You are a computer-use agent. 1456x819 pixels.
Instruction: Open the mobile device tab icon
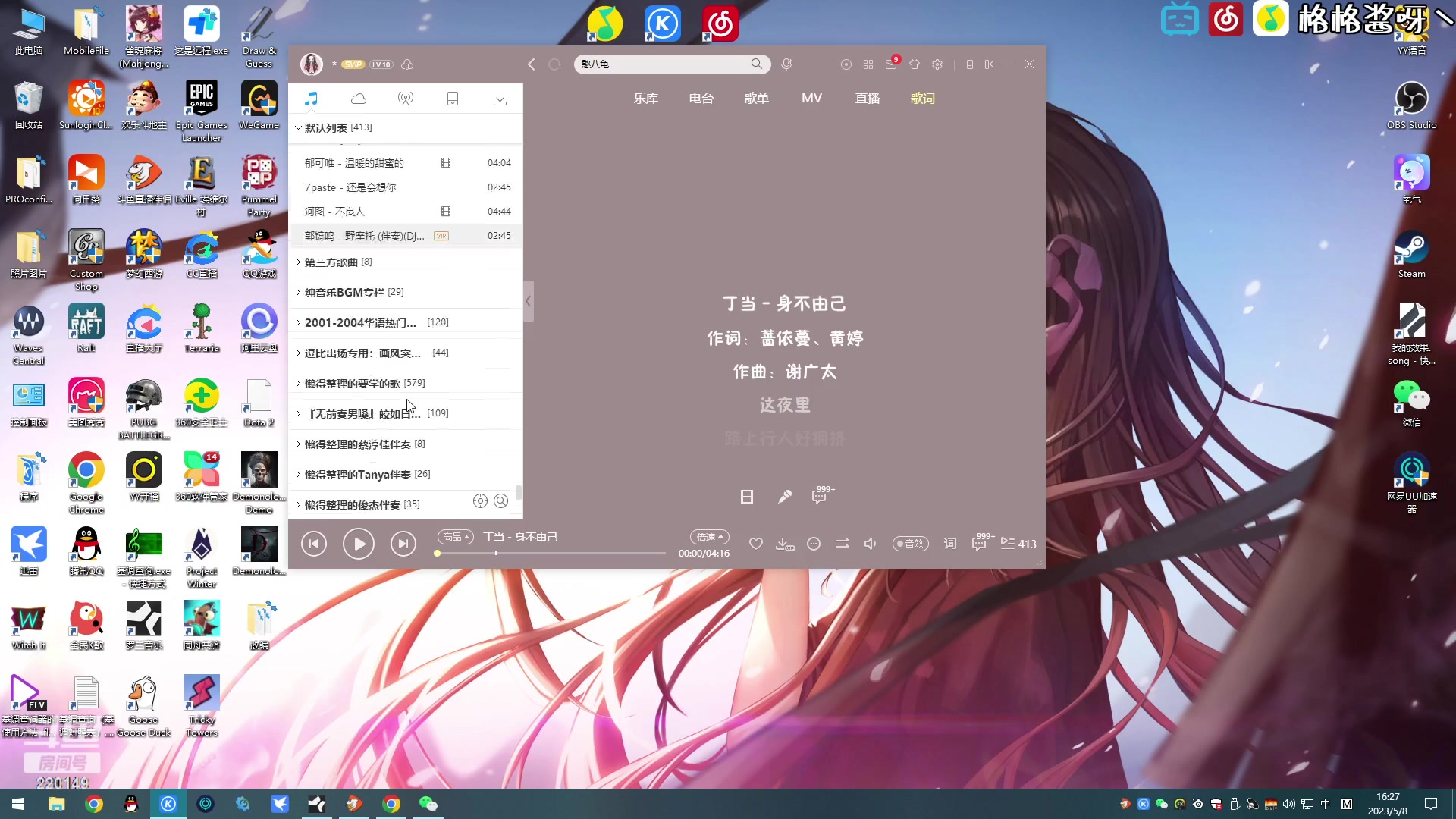[x=453, y=99]
